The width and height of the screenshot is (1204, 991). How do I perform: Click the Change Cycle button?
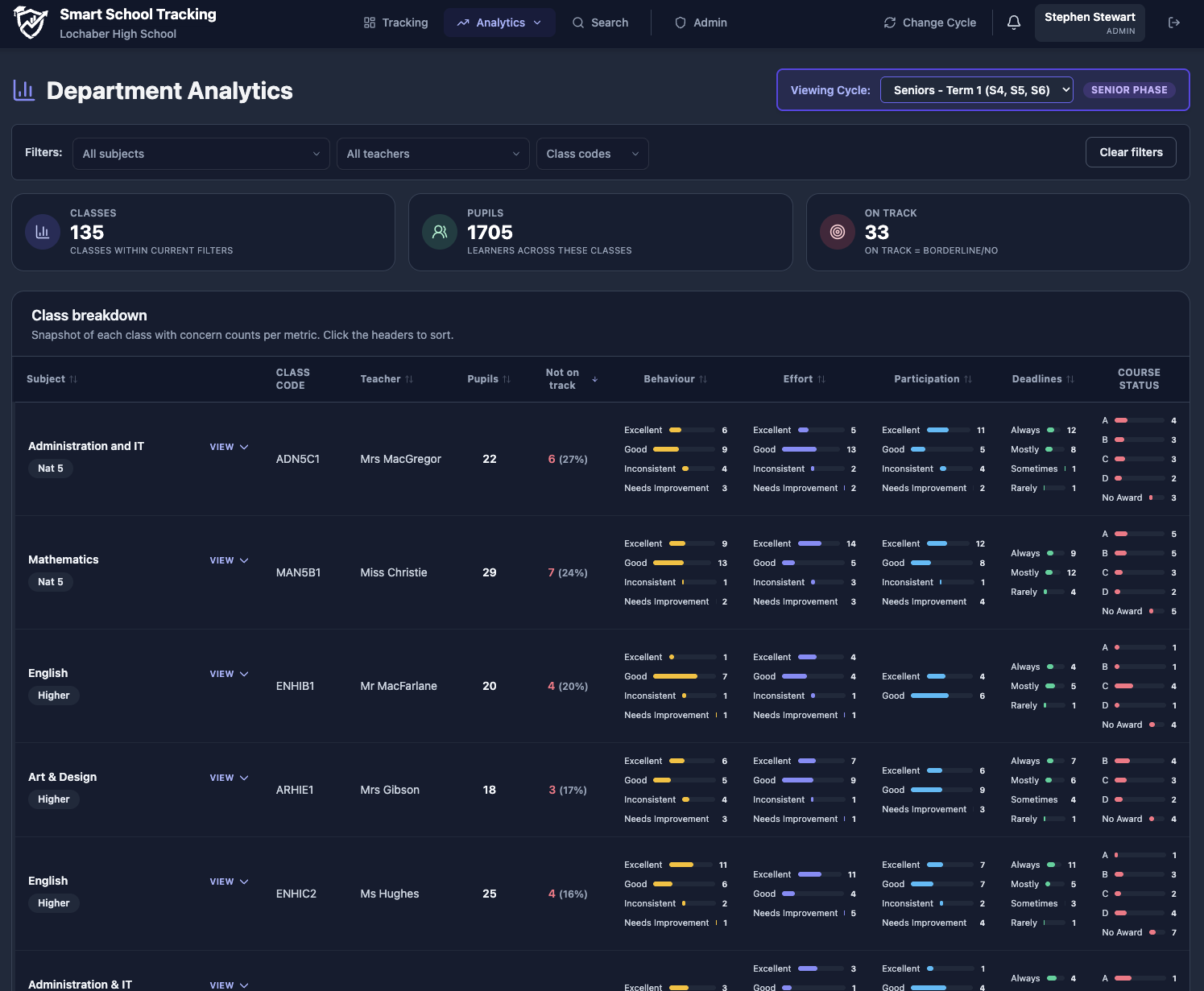click(929, 23)
